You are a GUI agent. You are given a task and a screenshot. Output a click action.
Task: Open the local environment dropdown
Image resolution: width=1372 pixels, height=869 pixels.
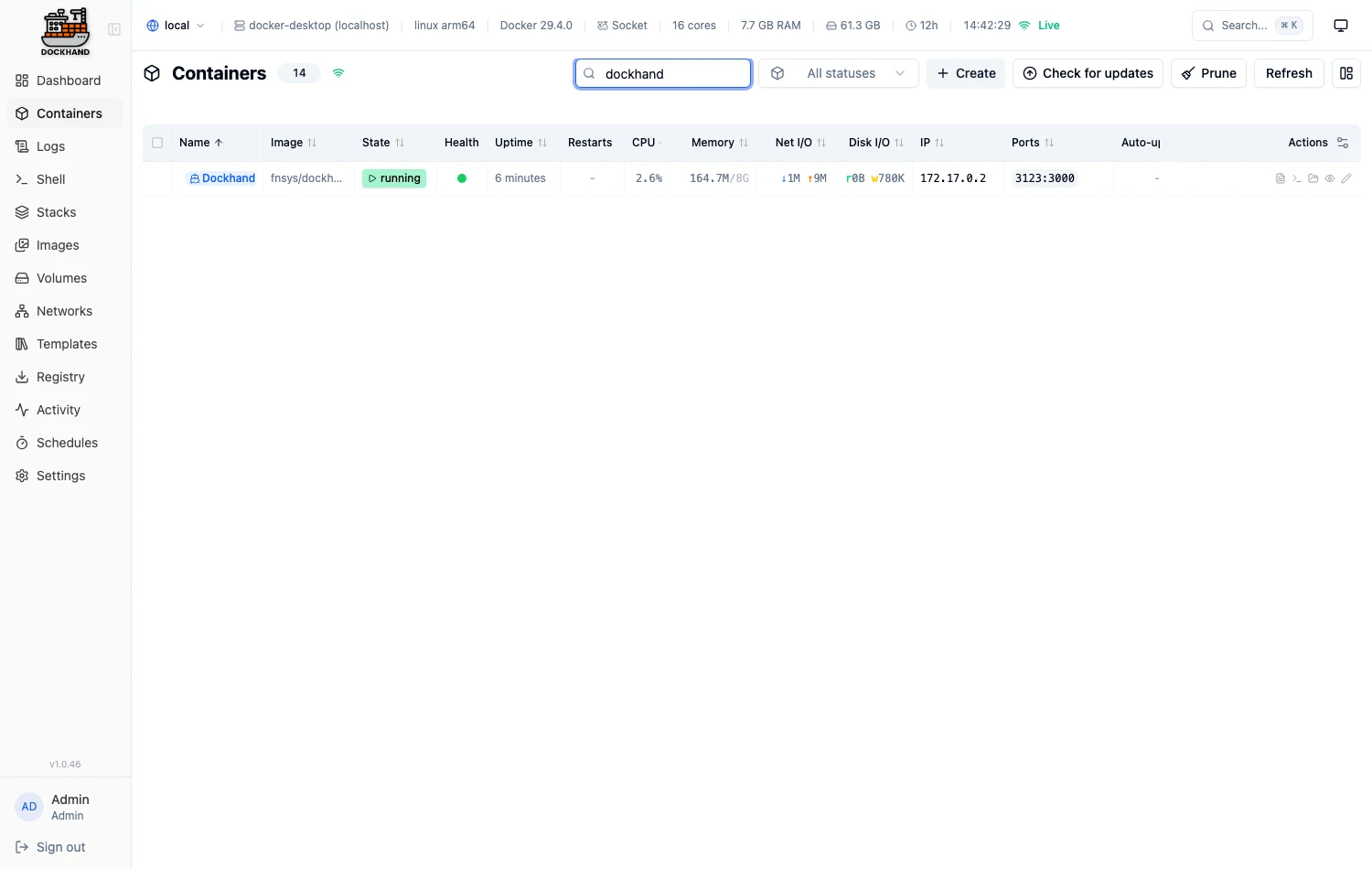(x=176, y=26)
